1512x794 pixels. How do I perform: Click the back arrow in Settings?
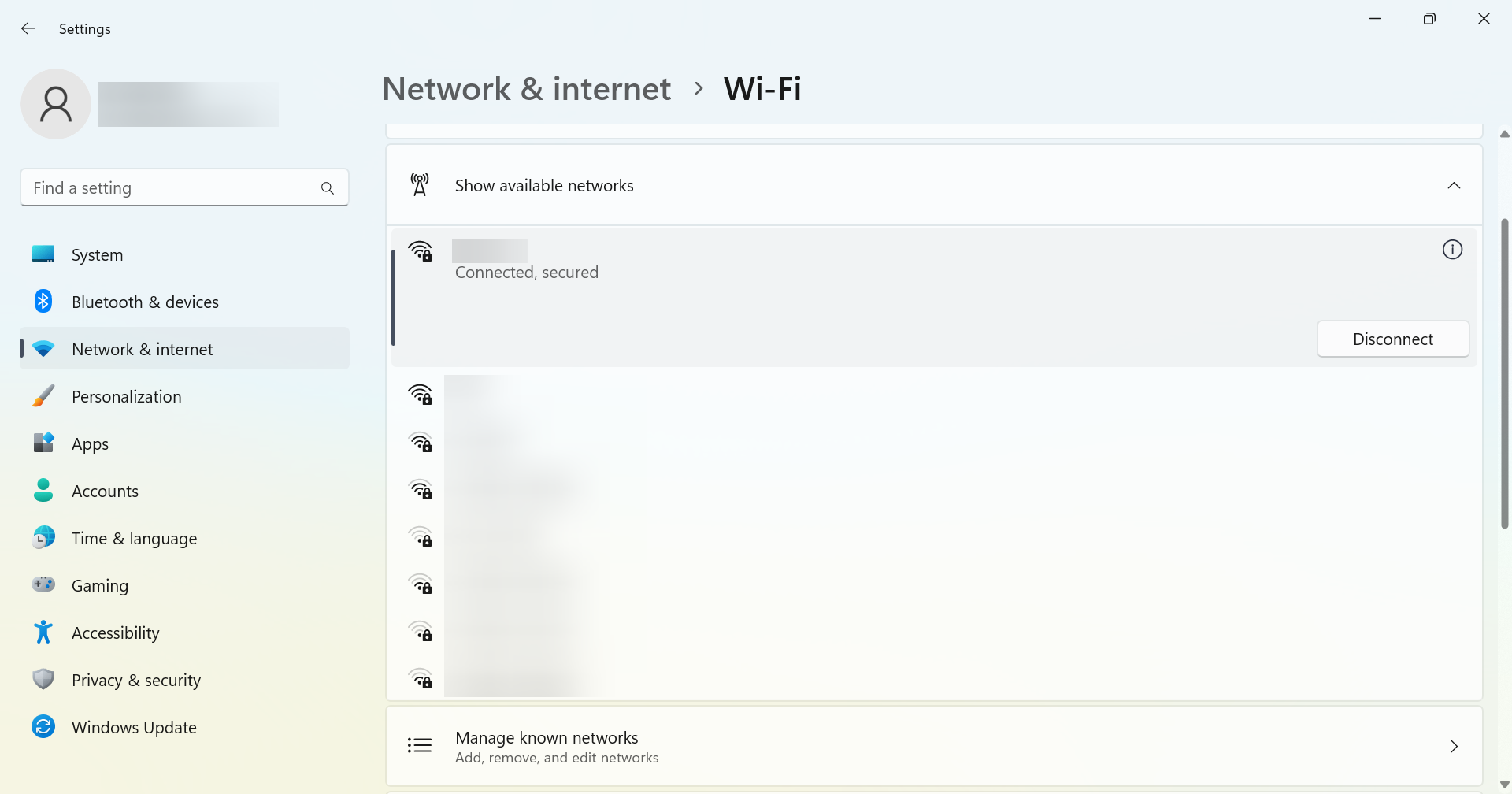(28, 29)
